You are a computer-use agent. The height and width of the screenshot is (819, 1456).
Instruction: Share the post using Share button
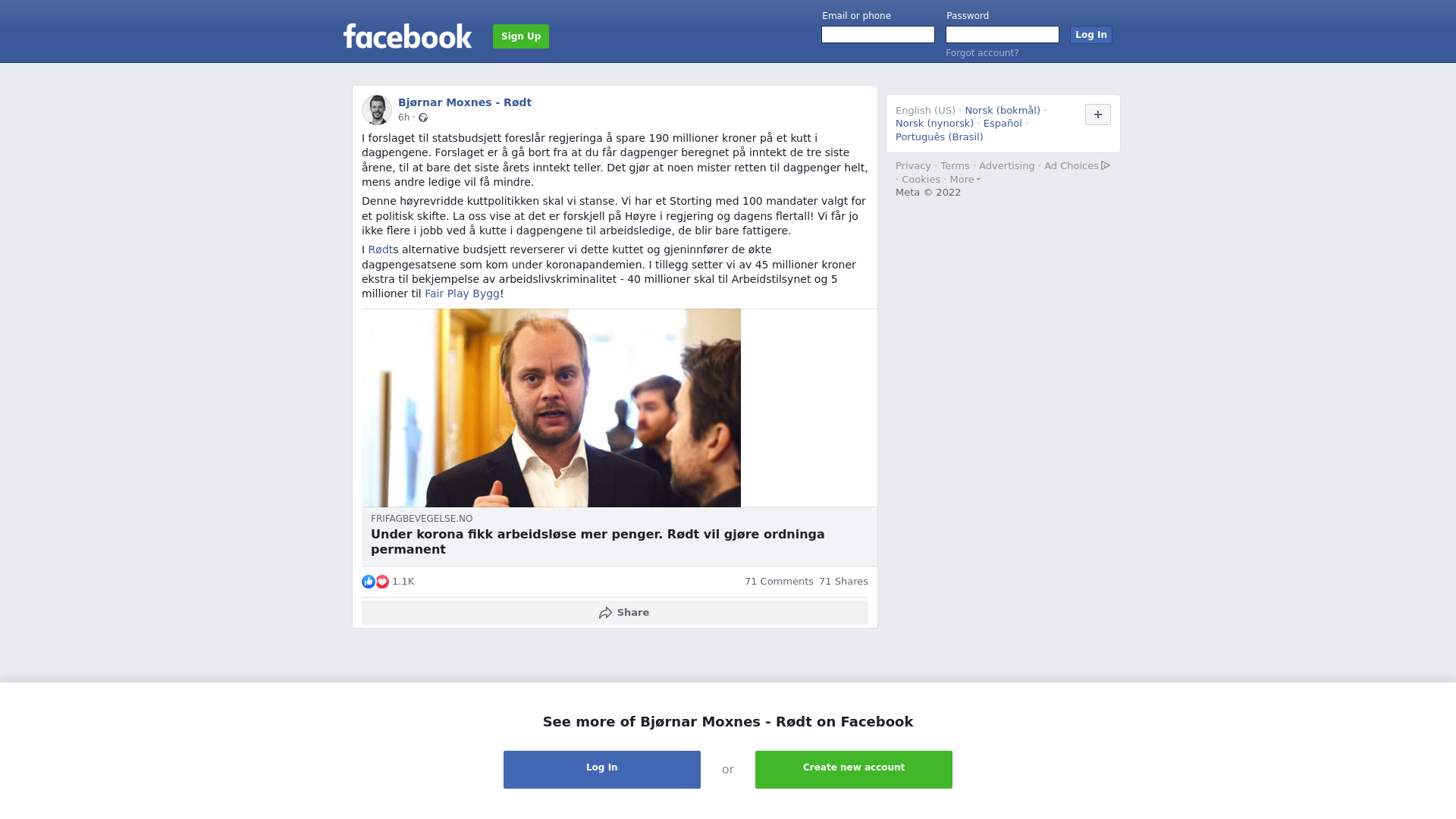[615, 613]
